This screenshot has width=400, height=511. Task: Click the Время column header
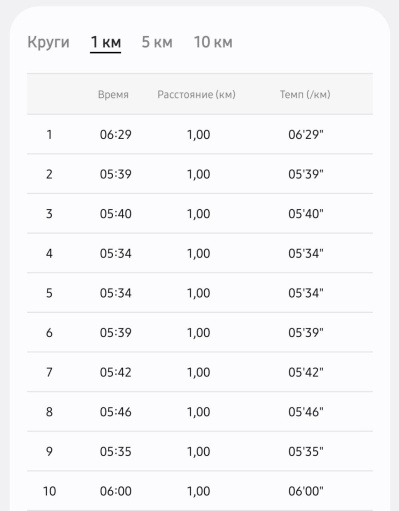[113, 95]
